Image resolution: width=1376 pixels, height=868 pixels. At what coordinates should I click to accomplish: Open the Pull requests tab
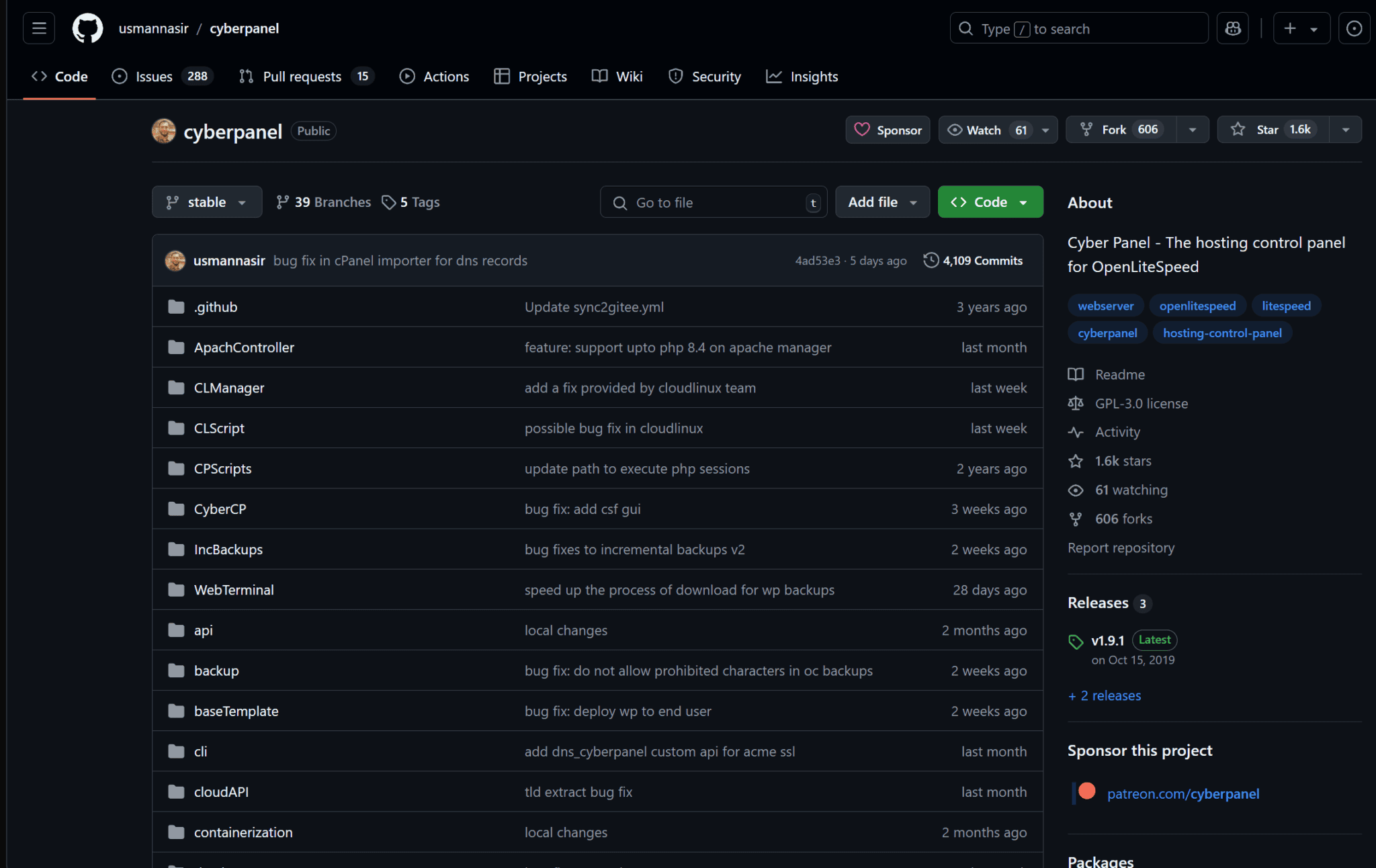click(x=306, y=77)
